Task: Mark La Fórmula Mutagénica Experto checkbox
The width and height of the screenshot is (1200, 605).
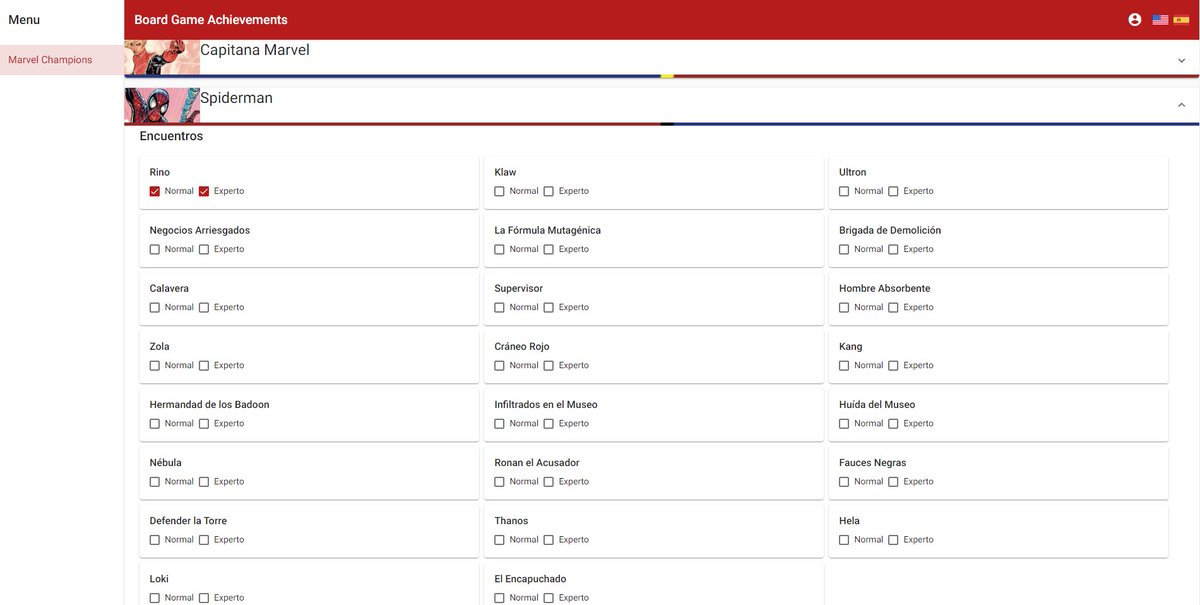Action: 549,249
